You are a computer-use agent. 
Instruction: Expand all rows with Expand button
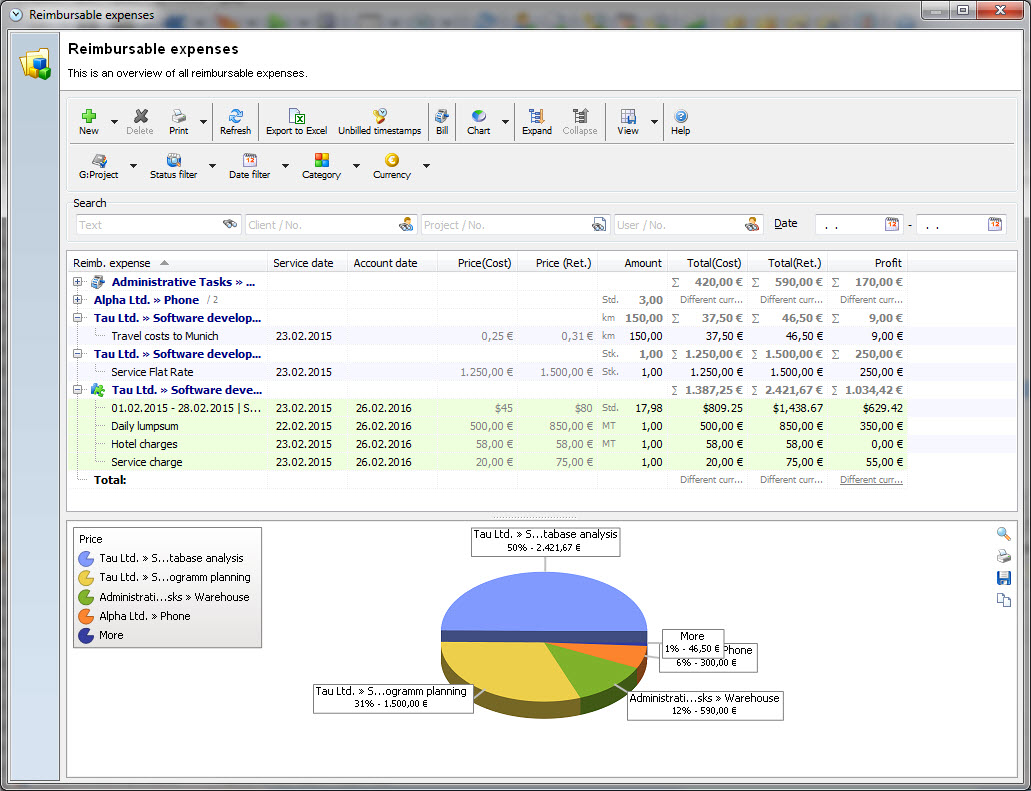pyautogui.click(x=536, y=117)
